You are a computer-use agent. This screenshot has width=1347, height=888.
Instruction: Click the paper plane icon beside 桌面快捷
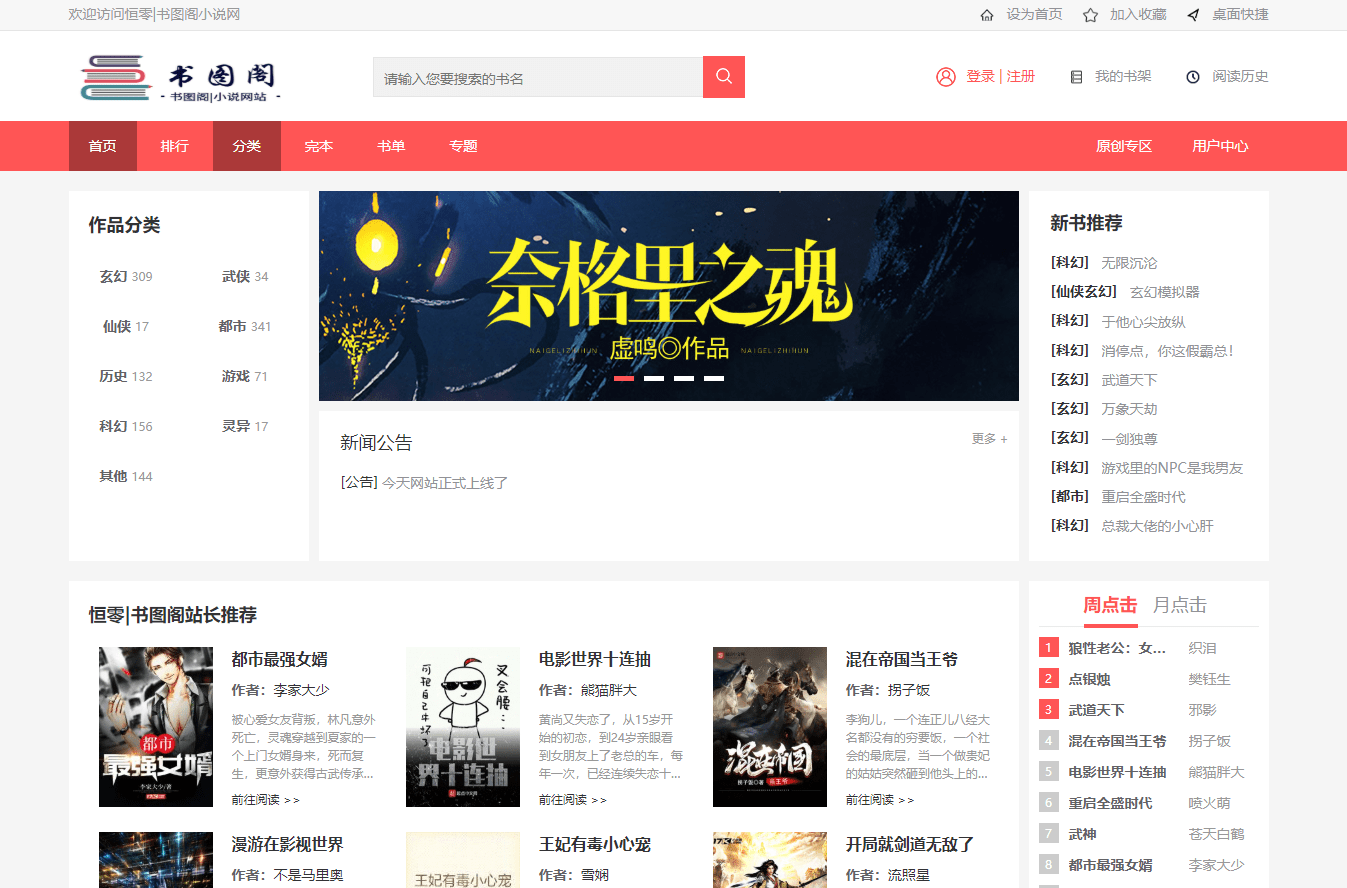[1193, 15]
